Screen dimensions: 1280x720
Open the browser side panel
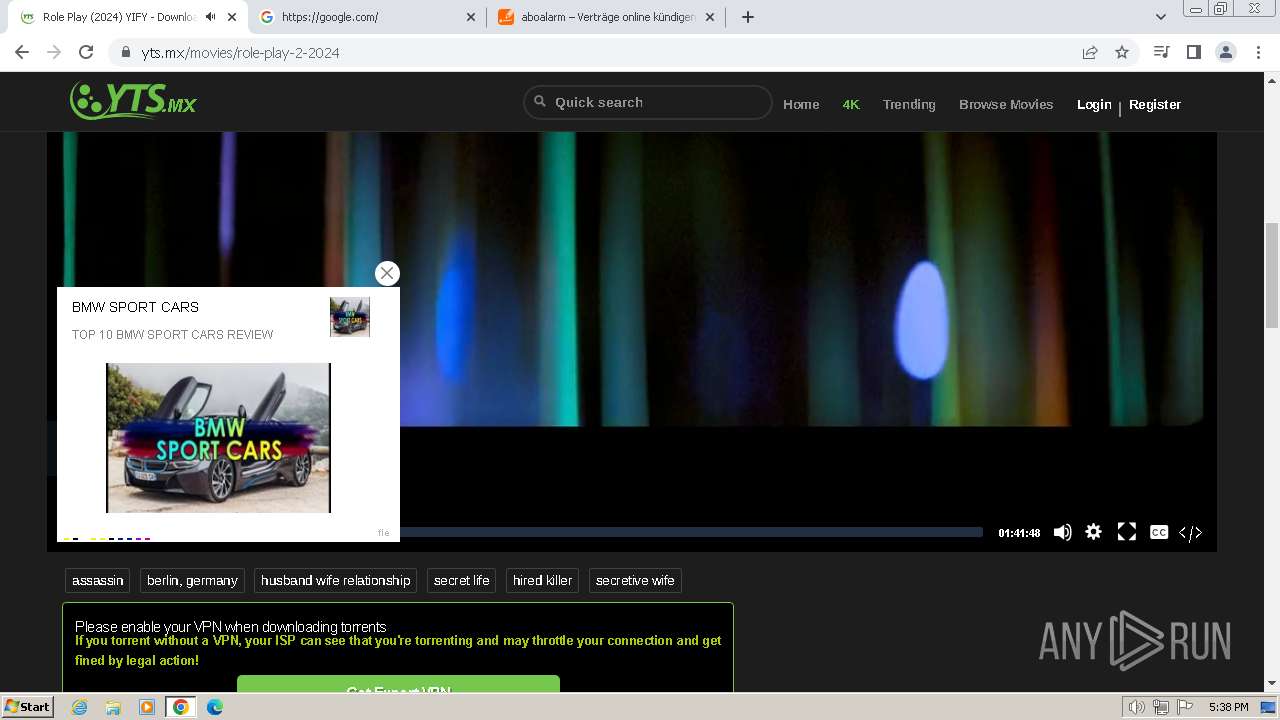click(x=1193, y=52)
